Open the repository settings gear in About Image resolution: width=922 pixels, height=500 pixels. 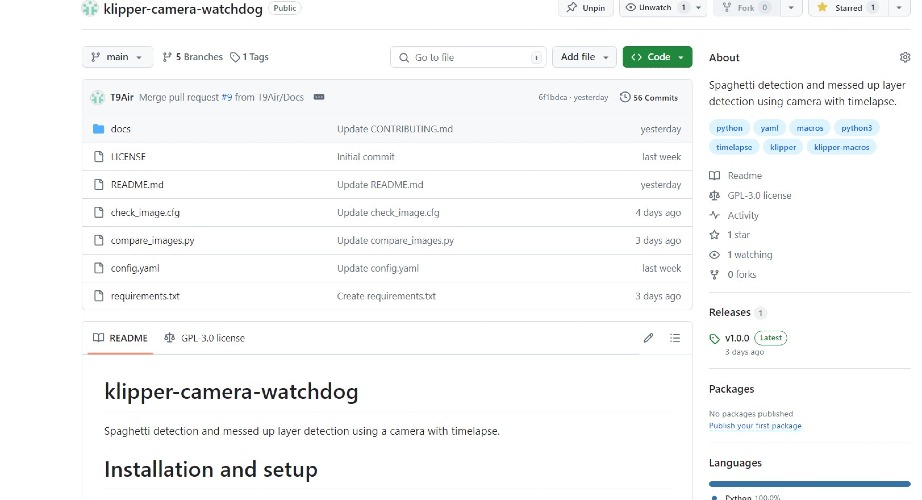click(904, 57)
